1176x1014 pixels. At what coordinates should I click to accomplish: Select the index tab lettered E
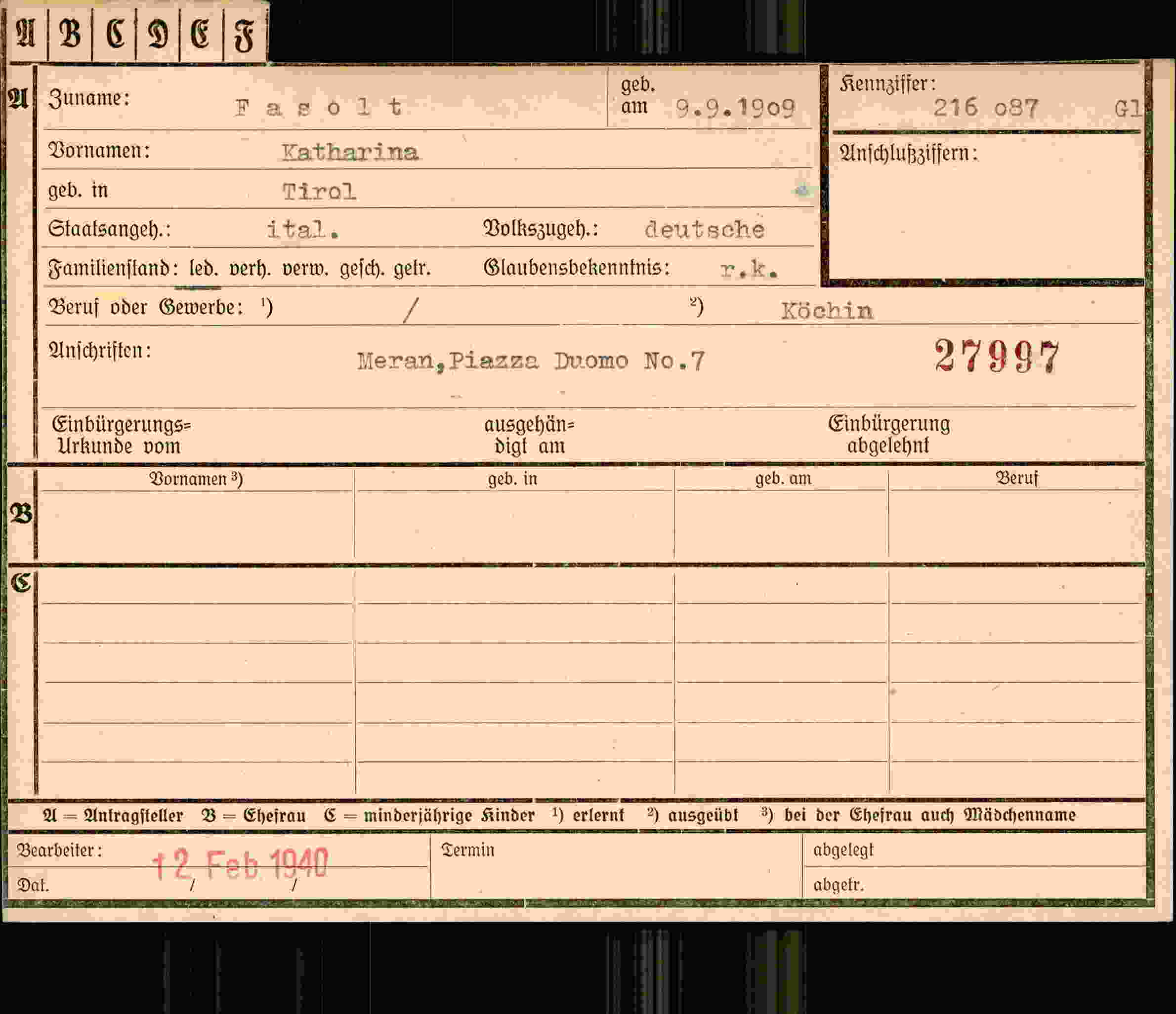[x=201, y=33]
